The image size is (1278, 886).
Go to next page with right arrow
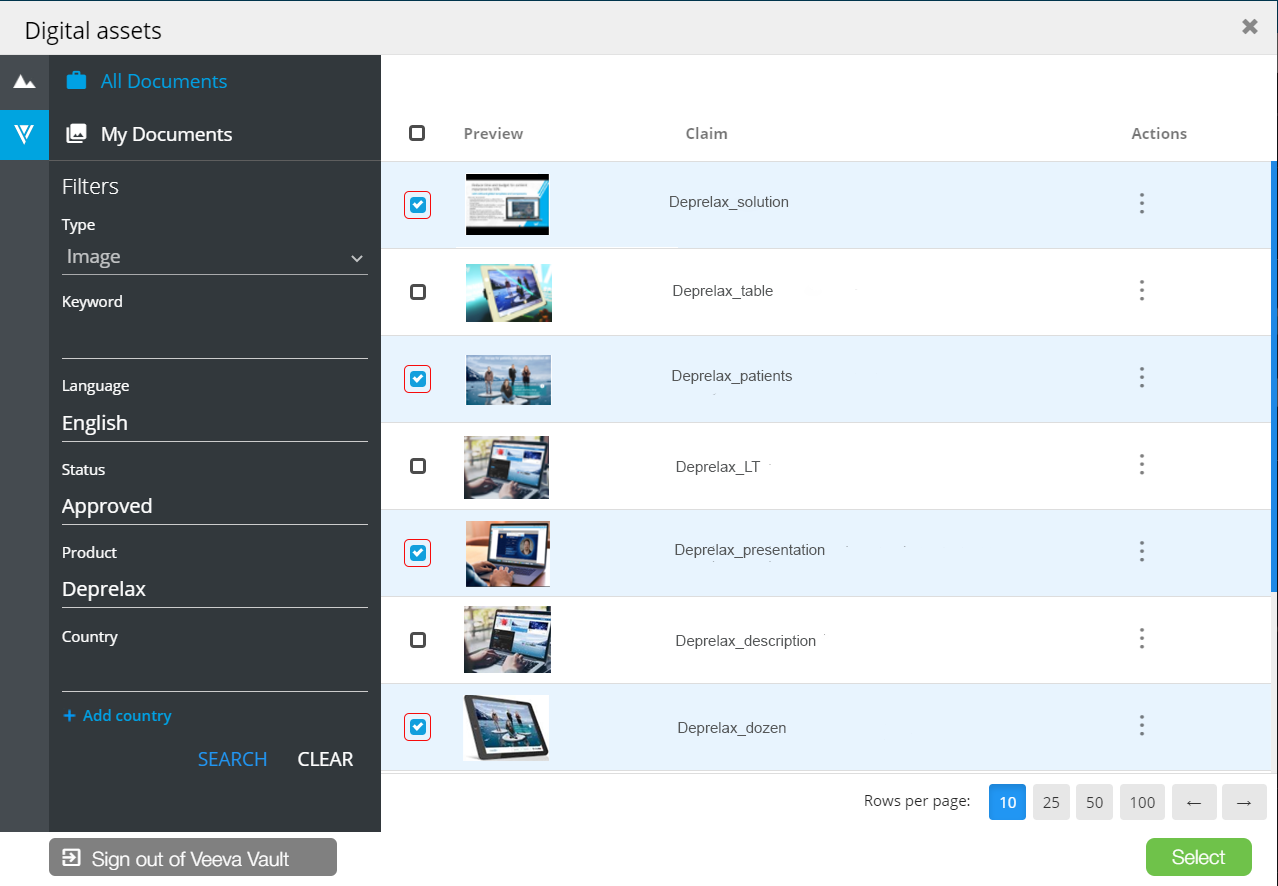(x=1244, y=802)
